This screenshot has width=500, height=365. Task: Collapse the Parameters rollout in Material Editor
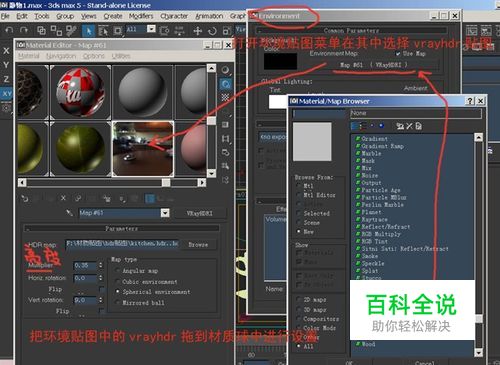point(121,229)
